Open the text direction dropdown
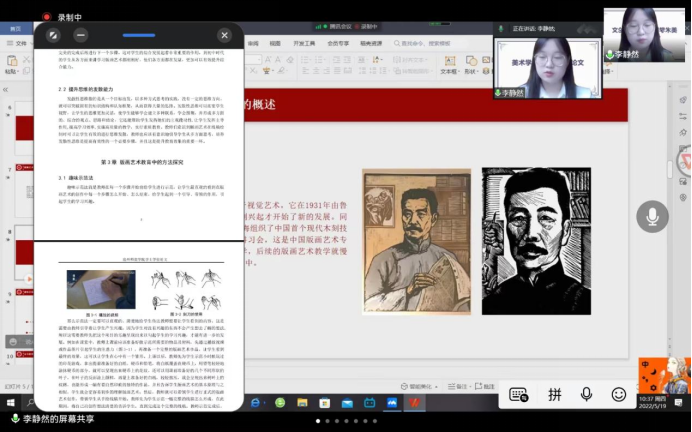Image resolution: width=692 pixels, height=432 pixels. (x=376, y=60)
